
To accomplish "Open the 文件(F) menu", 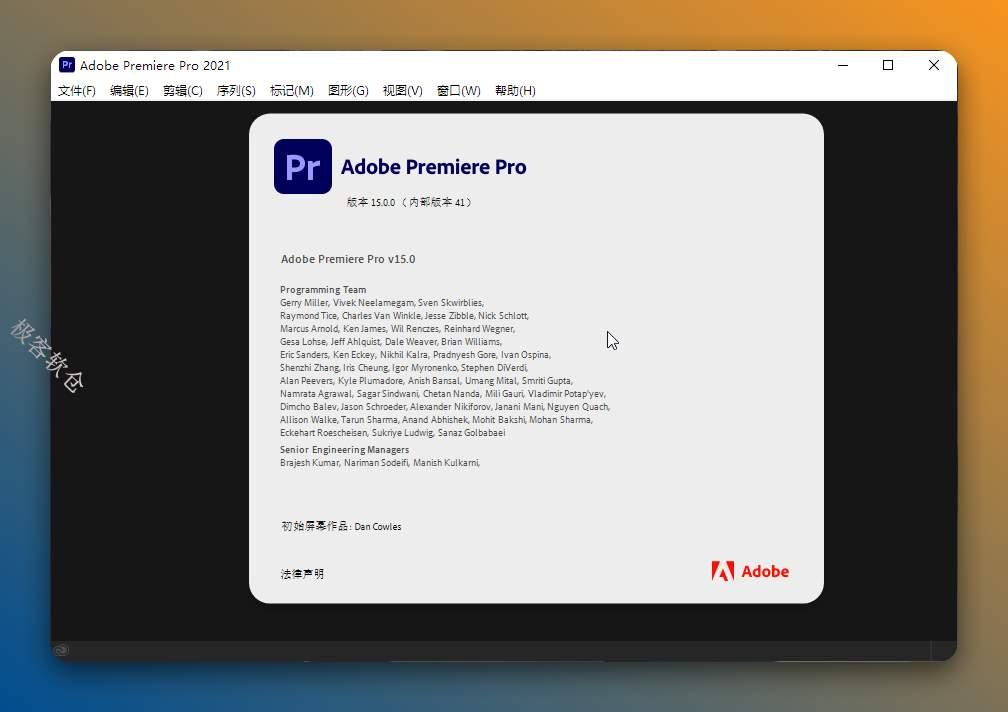I will point(76,91).
